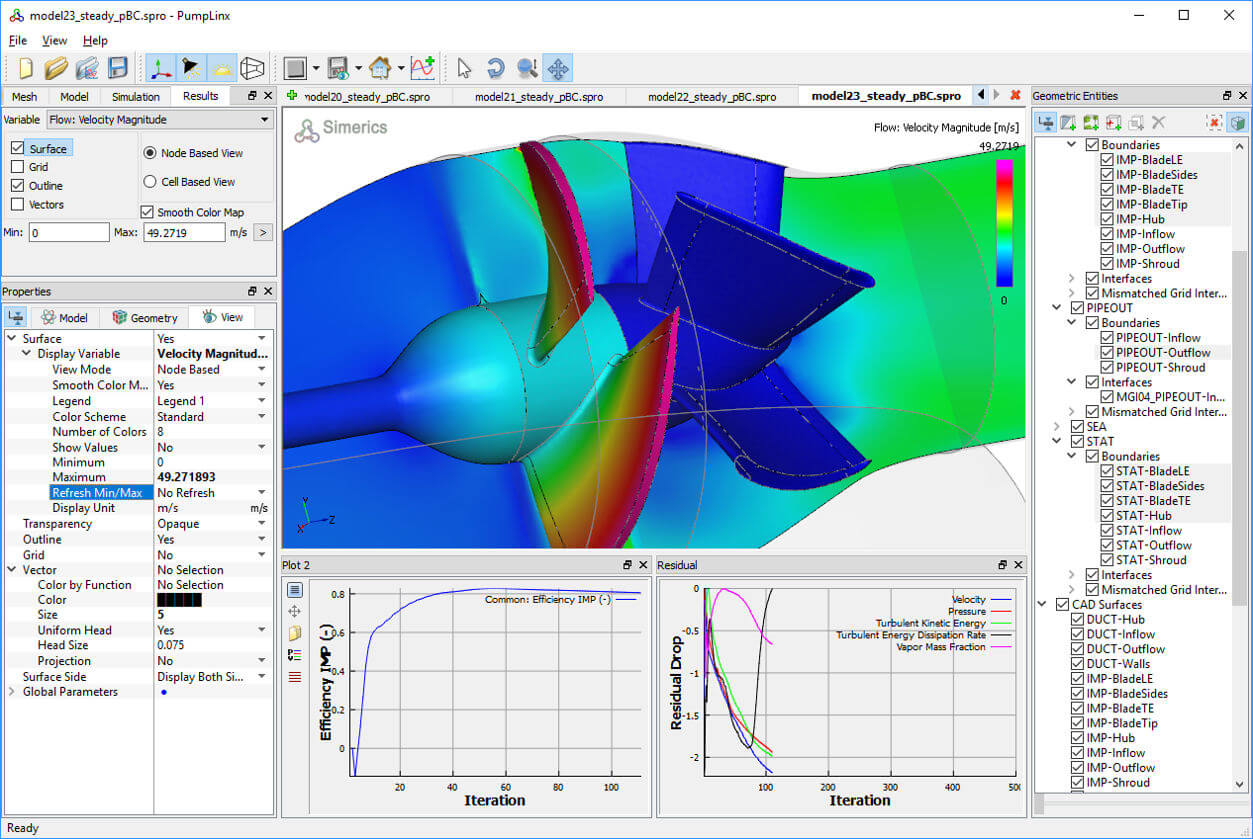This screenshot has height=839, width=1253.
Task: Open the Refresh Min/Max No Refresh dropdown
Action: click(212, 493)
